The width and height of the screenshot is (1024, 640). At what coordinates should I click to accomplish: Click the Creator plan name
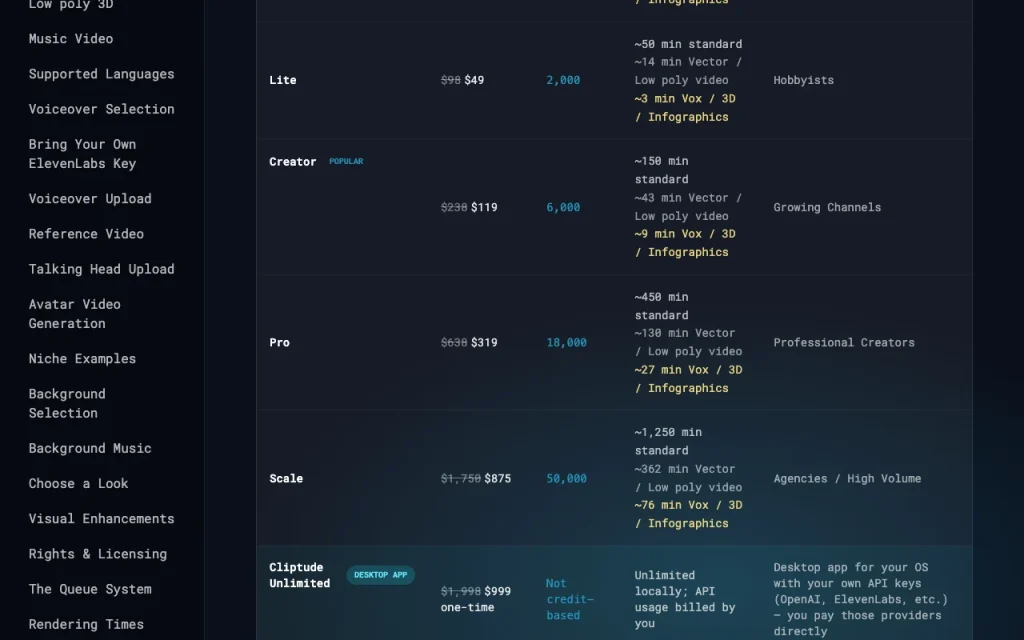tap(293, 161)
